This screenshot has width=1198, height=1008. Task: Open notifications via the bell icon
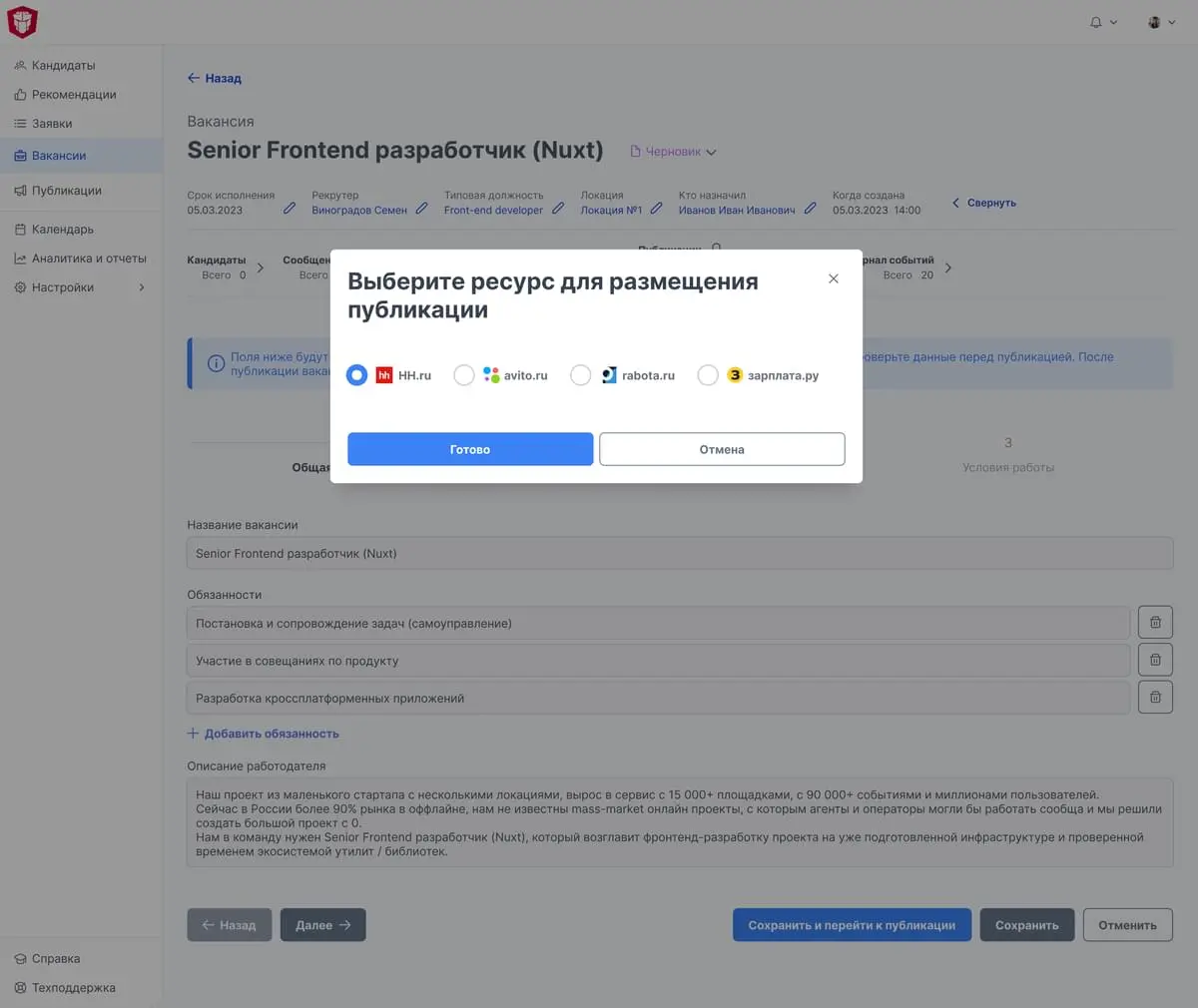coord(1096,20)
